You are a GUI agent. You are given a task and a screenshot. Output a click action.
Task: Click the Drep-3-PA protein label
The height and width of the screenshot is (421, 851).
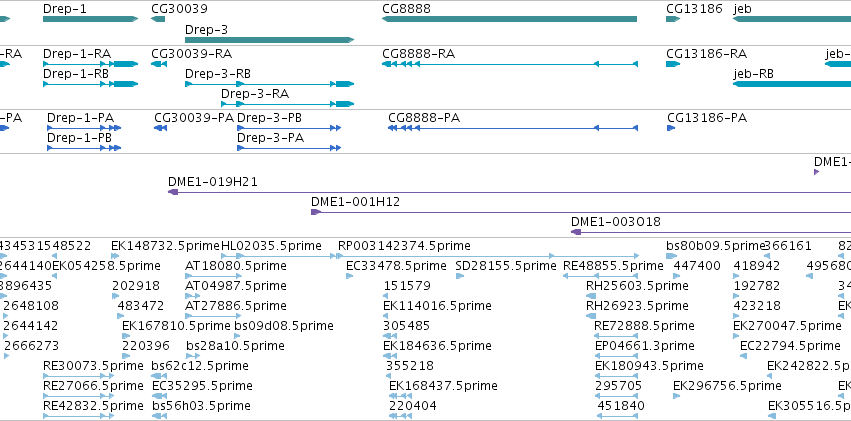tap(270, 138)
